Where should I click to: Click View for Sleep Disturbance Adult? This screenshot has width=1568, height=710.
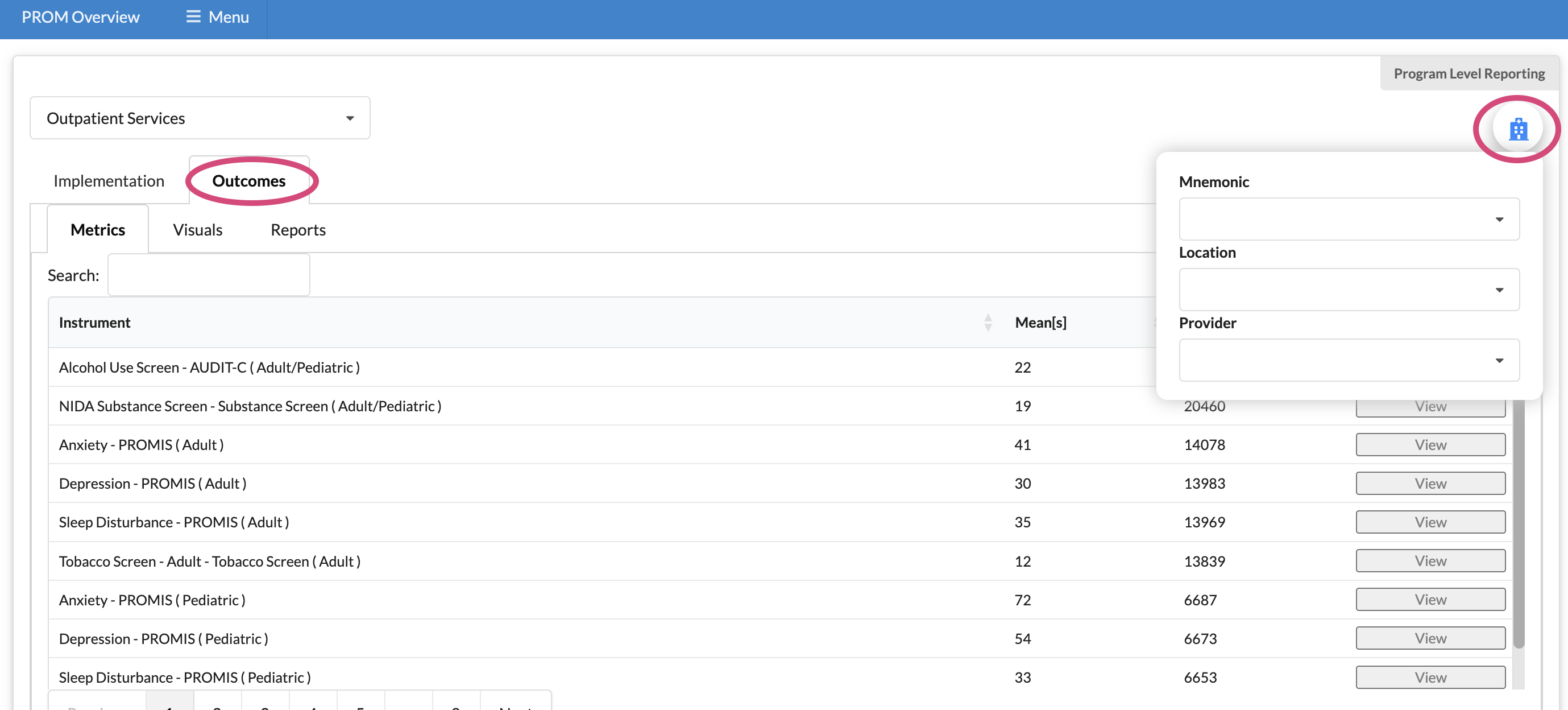click(1430, 522)
